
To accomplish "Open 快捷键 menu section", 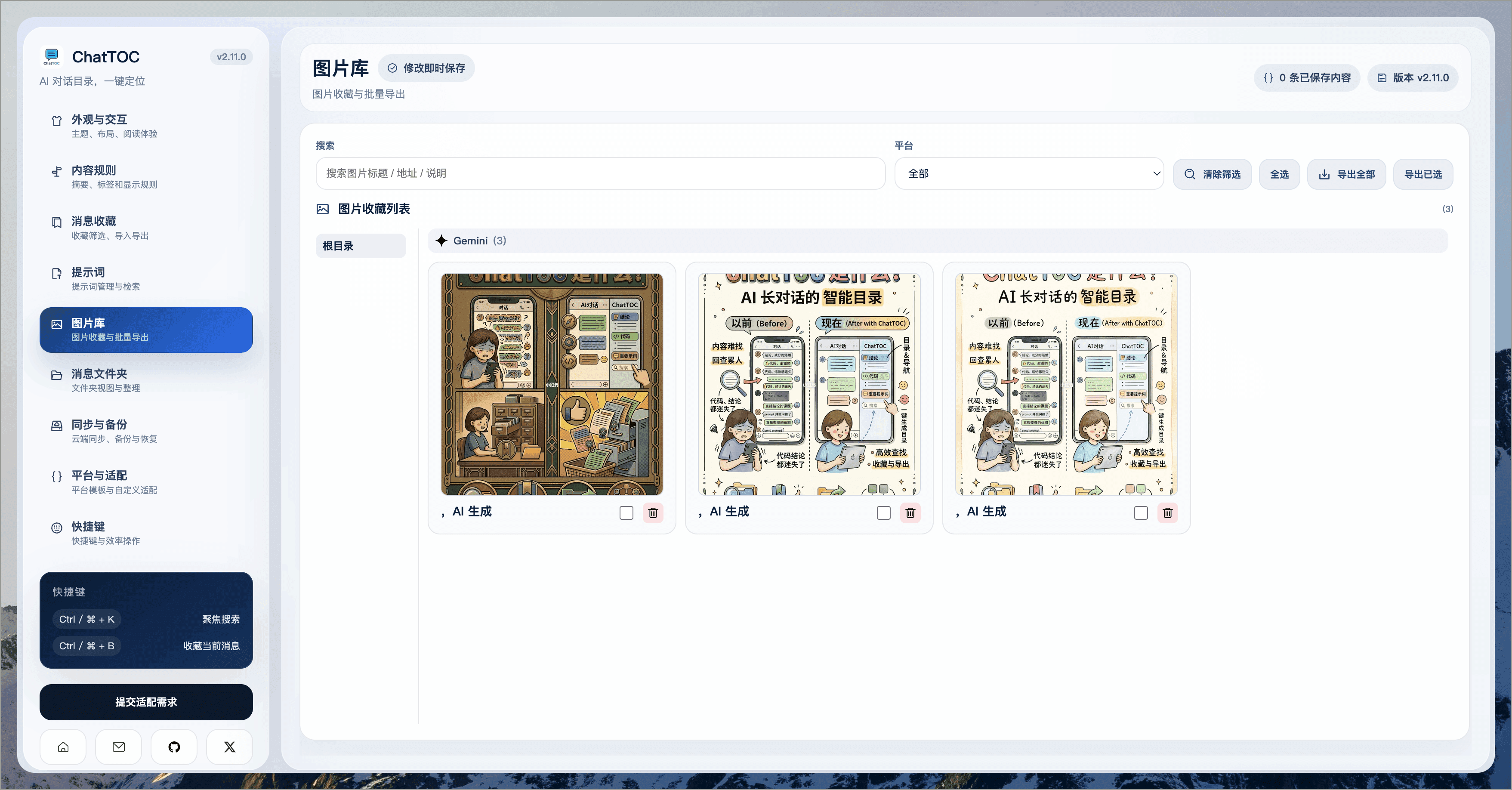I will (146, 533).
